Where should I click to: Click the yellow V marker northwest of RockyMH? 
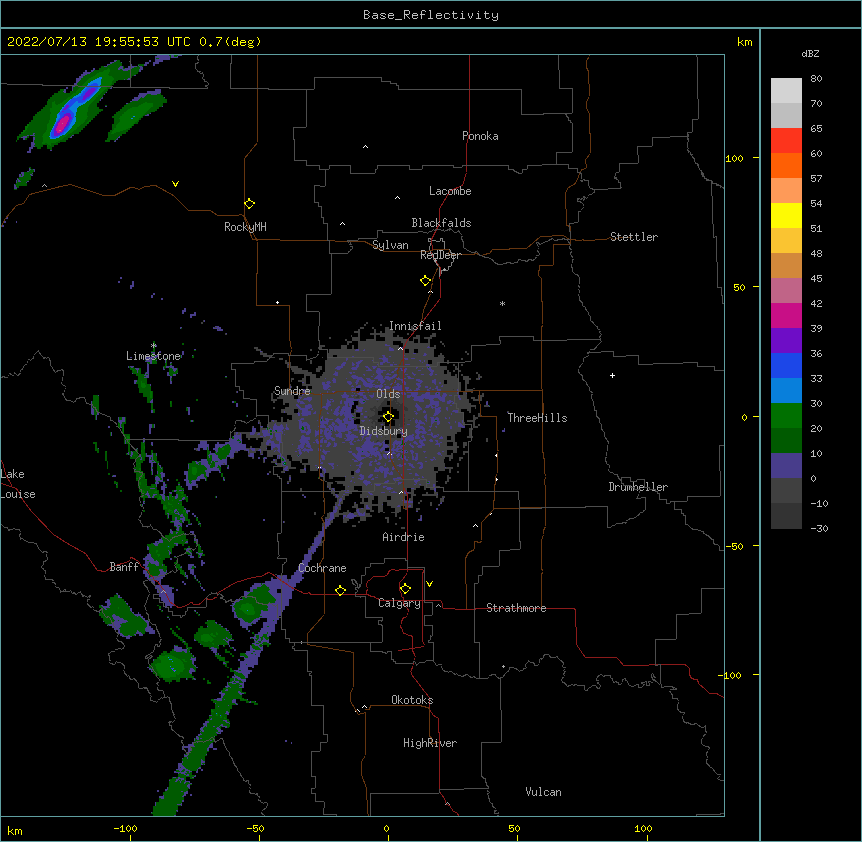pyautogui.click(x=175, y=184)
